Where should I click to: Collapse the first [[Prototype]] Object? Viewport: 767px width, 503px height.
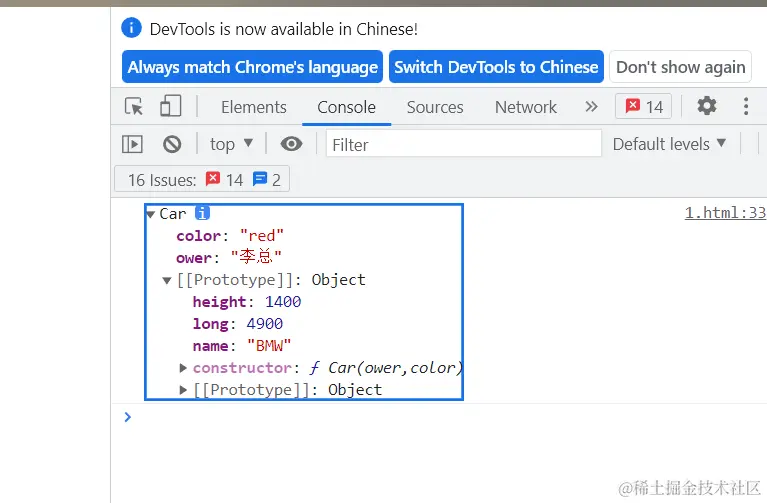tap(167, 280)
